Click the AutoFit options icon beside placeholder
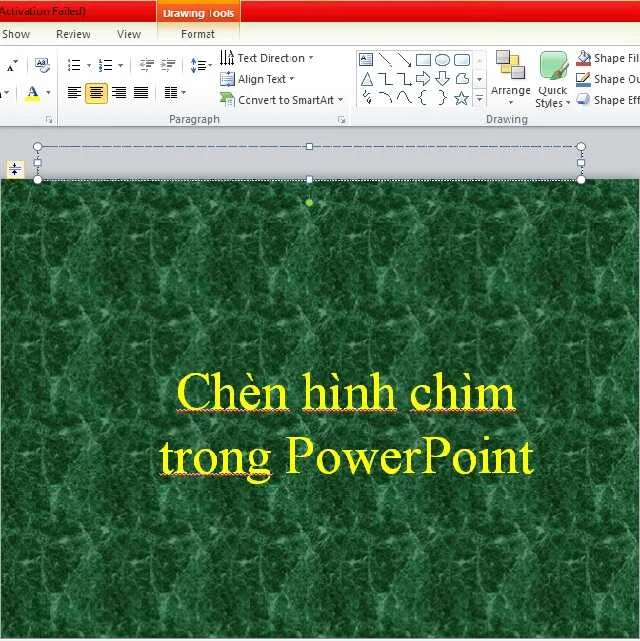The height and width of the screenshot is (641, 640). point(15,169)
